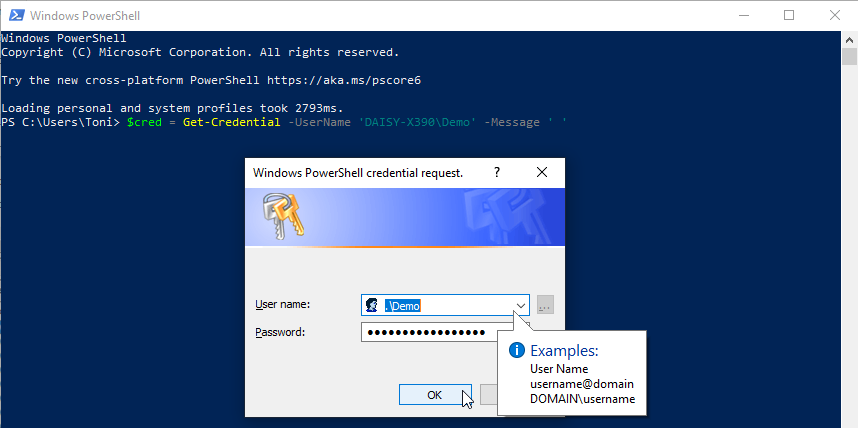This screenshot has height=428, width=858.
Task: Open the User name dropdown arrow
Action: (x=521, y=305)
